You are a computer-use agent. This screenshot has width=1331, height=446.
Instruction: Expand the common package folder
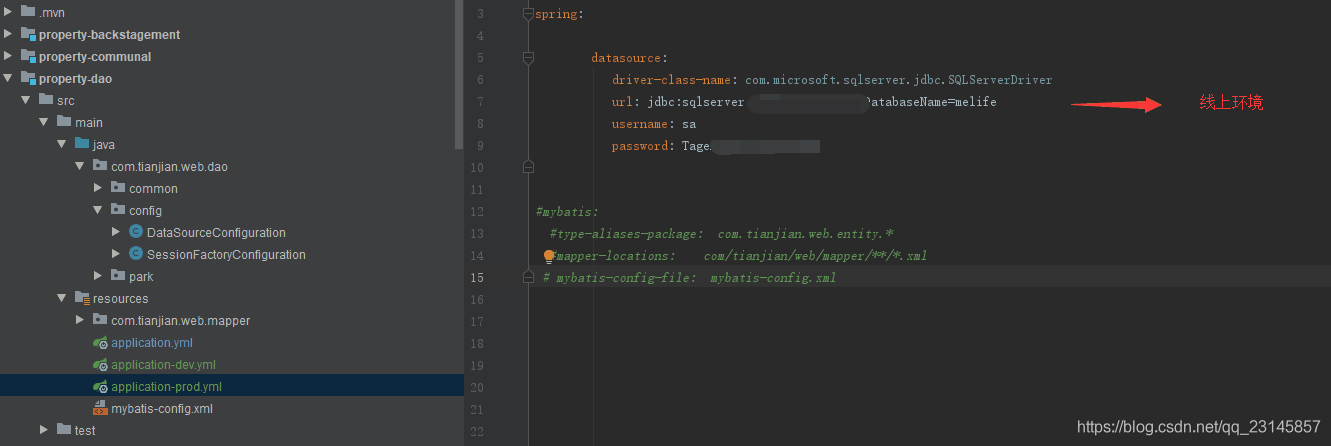(x=98, y=189)
